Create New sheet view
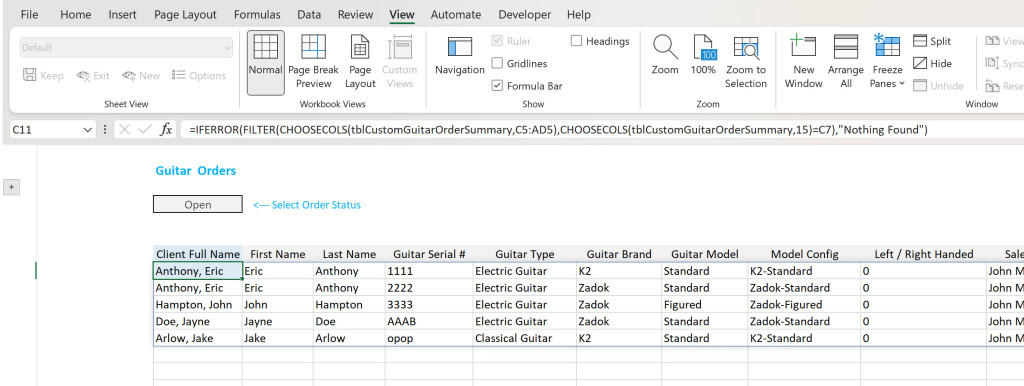Image resolution: width=1024 pixels, height=386 pixels. click(140, 76)
